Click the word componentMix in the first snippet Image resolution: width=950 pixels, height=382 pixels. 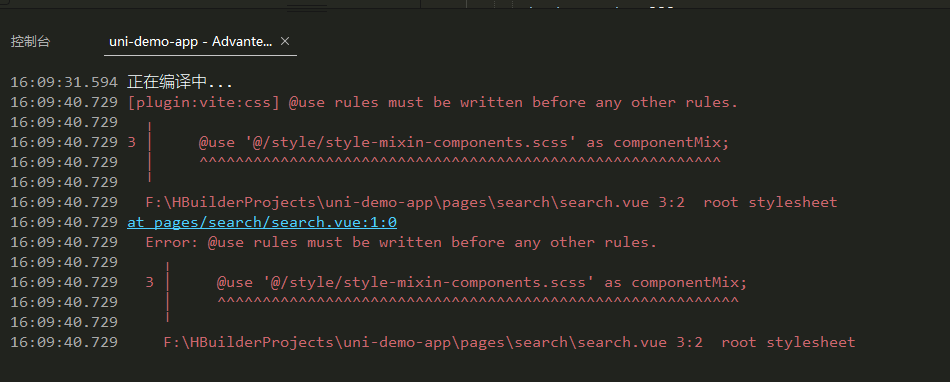[x=671, y=143]
